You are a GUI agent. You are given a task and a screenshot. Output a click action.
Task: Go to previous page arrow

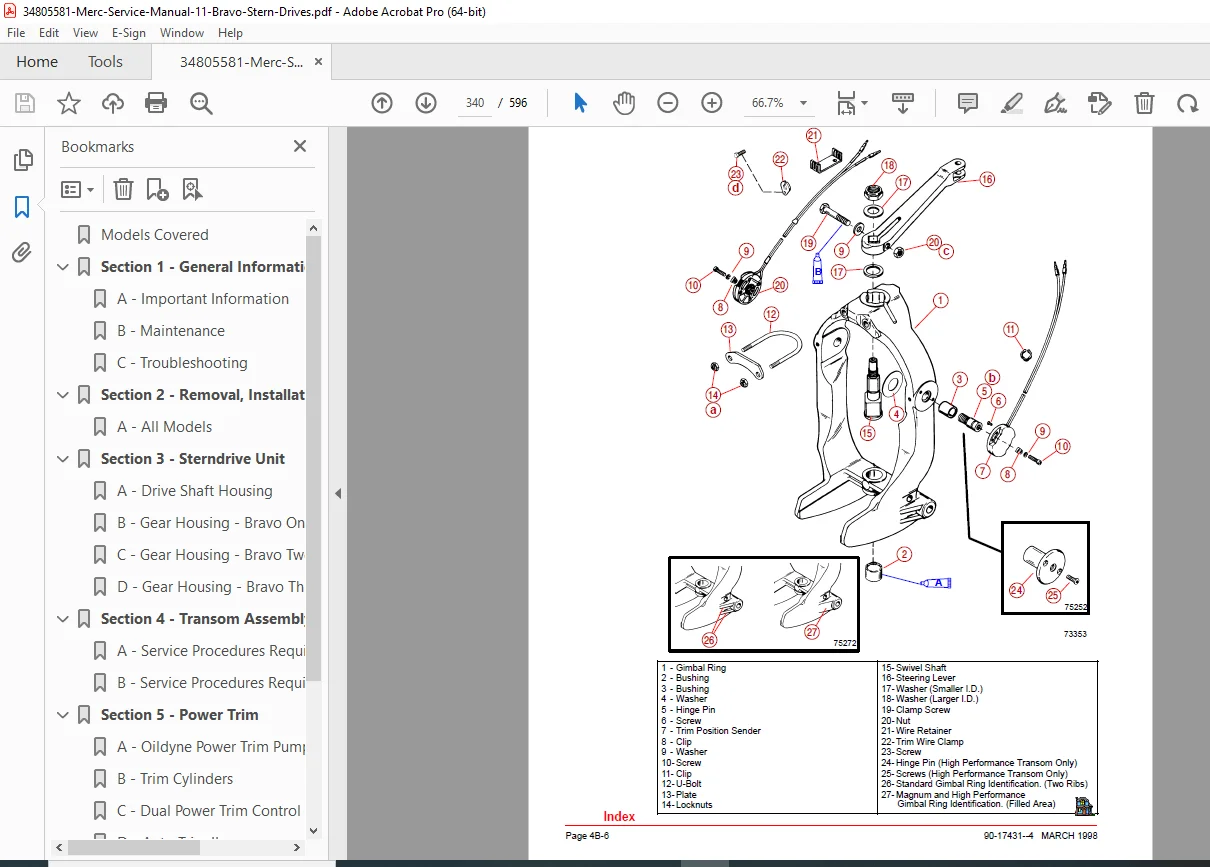(x=382, y=103)
